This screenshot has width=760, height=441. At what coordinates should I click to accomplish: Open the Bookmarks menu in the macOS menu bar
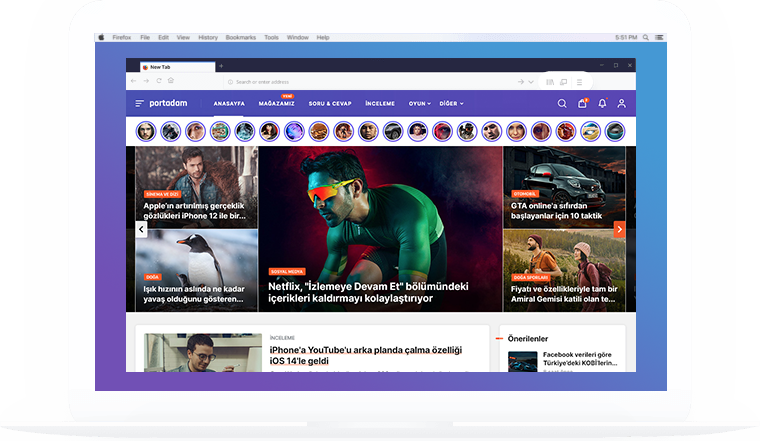tap(240, 37)
